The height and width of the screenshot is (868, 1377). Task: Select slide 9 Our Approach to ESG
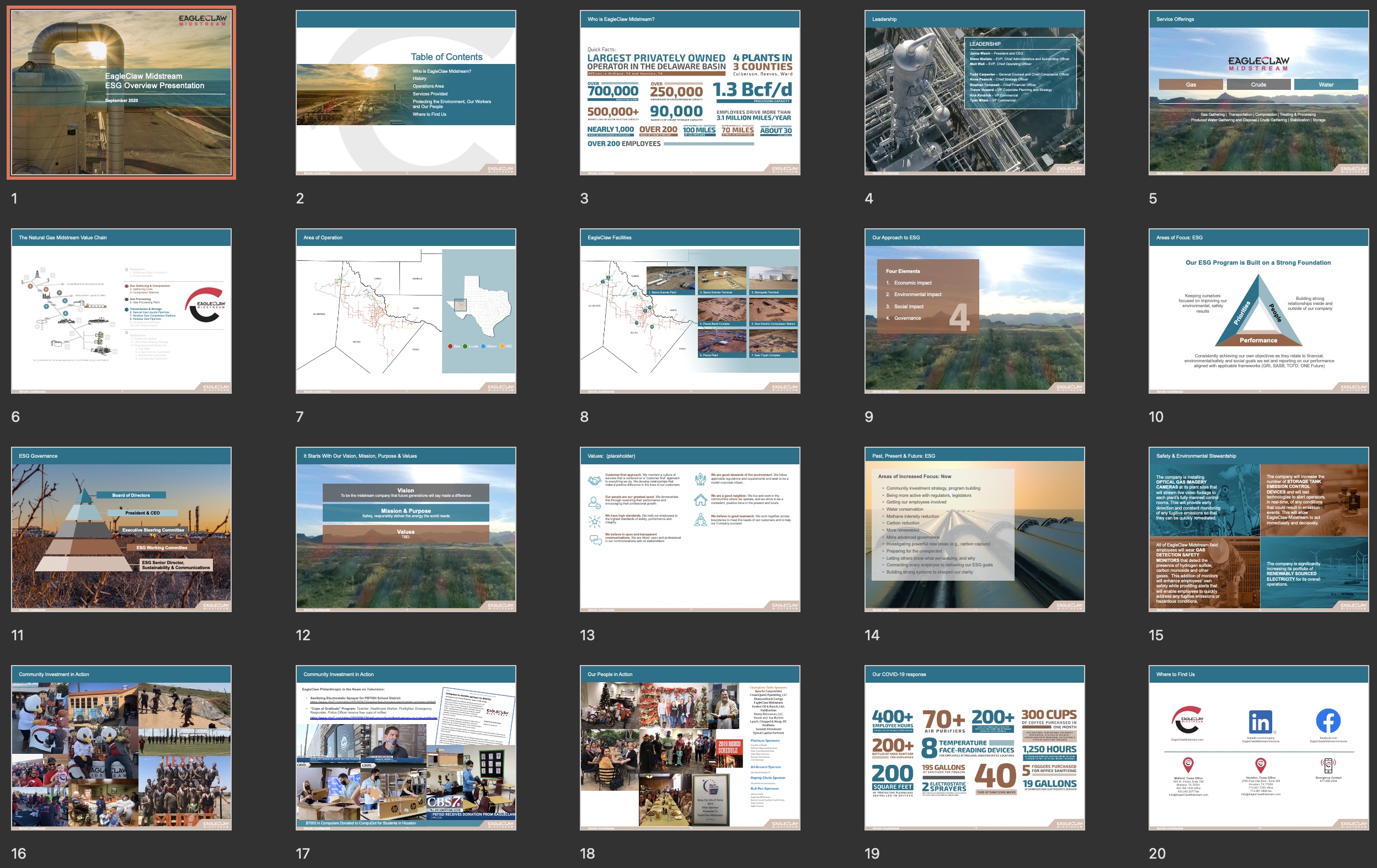[x=975, y=311]
